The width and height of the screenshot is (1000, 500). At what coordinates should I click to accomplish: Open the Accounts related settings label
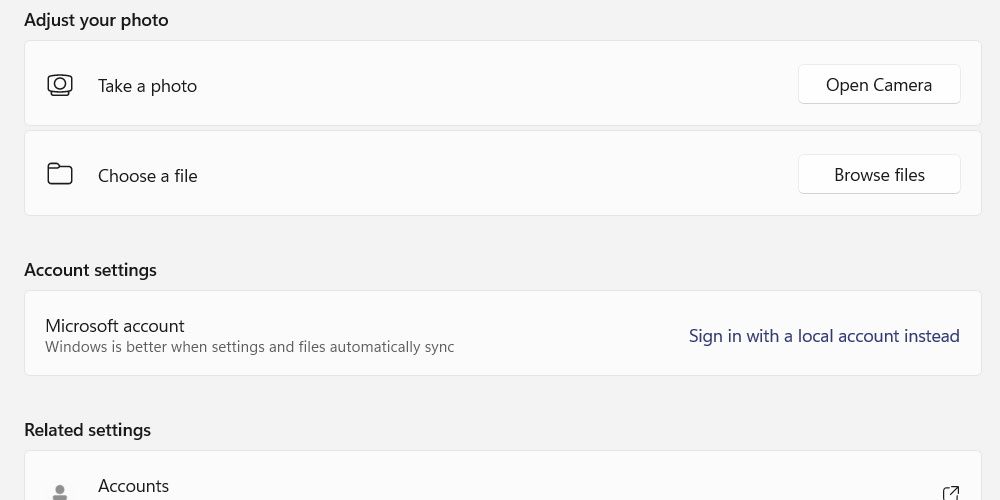[x=133, y=486]
